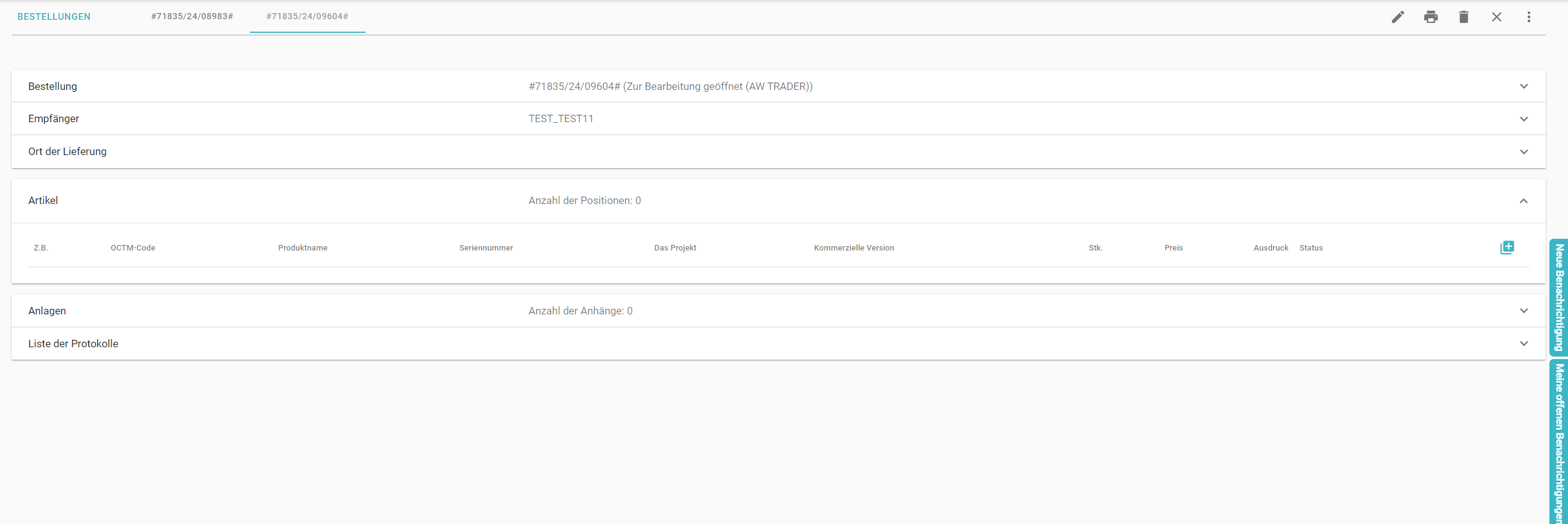This screenshot has height=524, width=1568.
Task: Click the Kommerzielle Version column header
Action: [x=853, y=248]
